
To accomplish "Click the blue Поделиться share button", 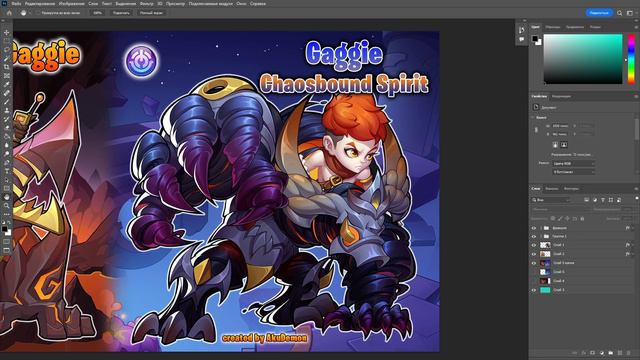I will [x=599, y=13].
